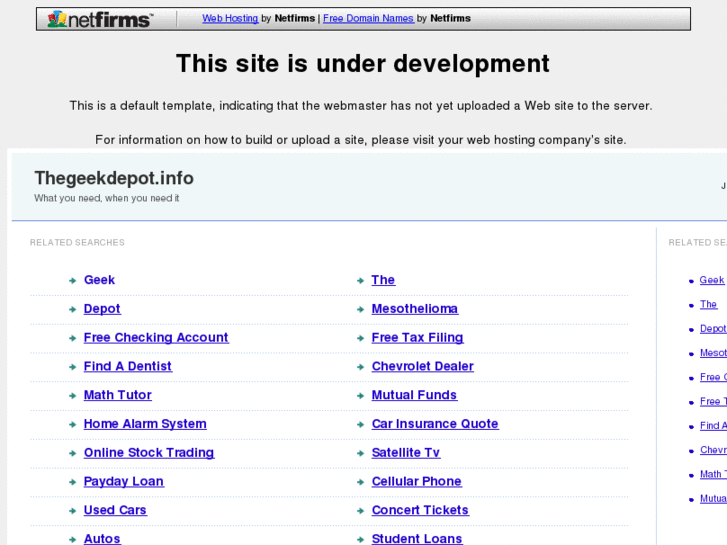This screenshot has height=545, width=727.
Task: Click the tagline 'What you need, when you need it'
Action: point(107,199)
